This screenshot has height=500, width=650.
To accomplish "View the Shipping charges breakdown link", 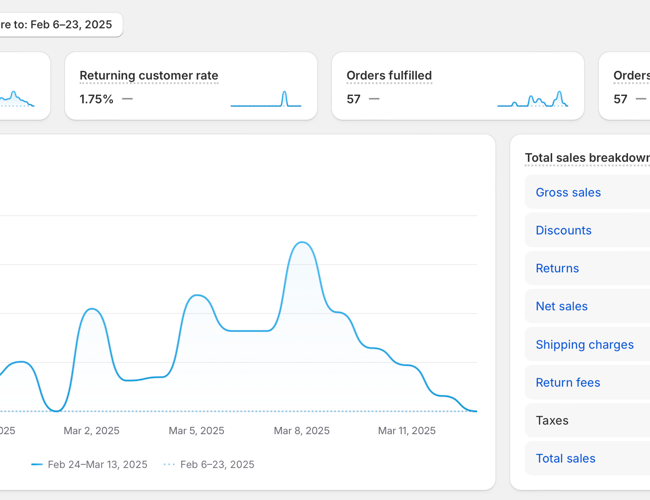I will pos(584,344).
